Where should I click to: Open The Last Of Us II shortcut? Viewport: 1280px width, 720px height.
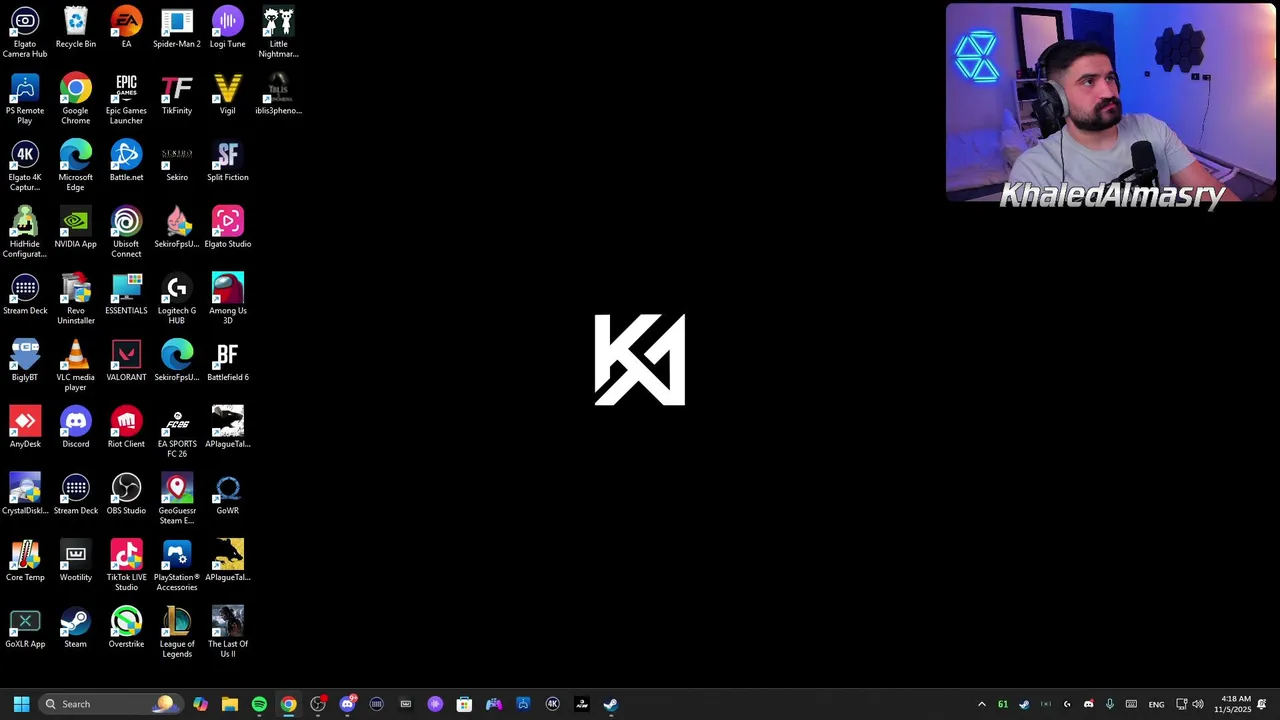(x=228, y=632)
